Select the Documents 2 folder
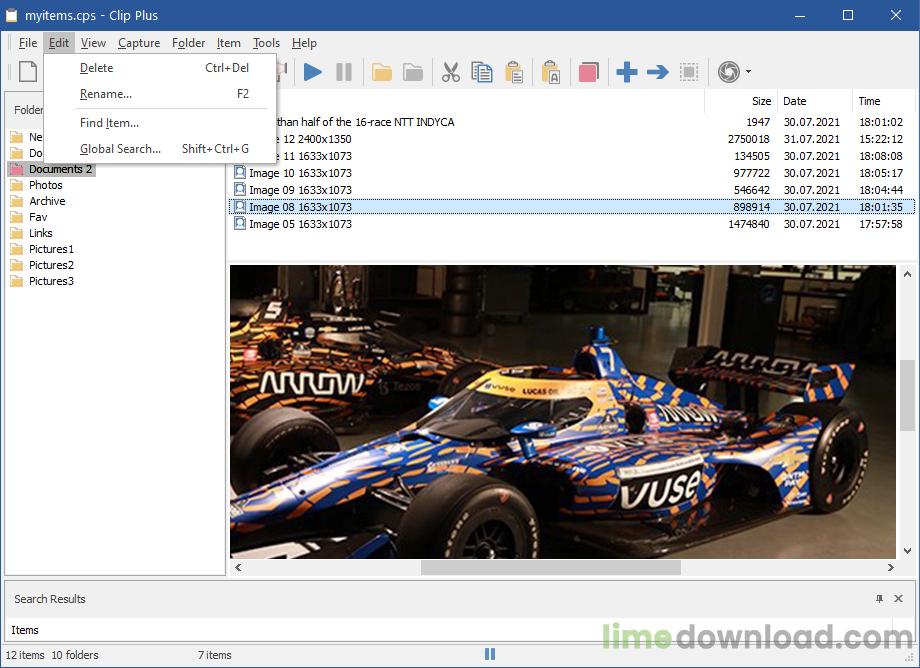This screenshot has height=668, width=920. [x=60, y=169]
